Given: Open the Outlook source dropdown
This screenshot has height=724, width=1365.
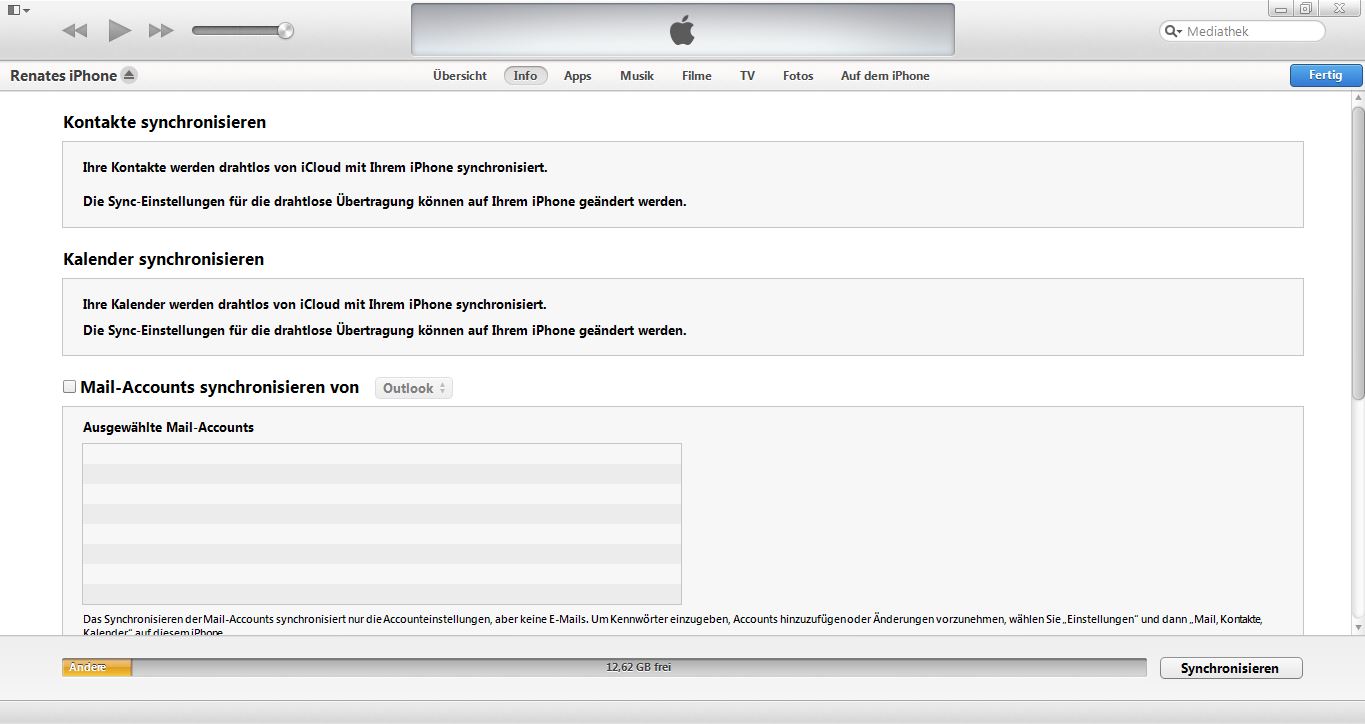Looking at the screenshot, I should 414,388.
